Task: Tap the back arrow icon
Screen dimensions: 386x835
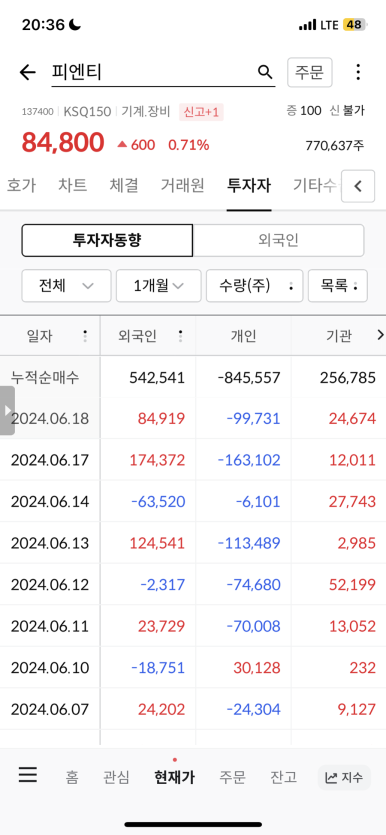Action: [27, 72]
